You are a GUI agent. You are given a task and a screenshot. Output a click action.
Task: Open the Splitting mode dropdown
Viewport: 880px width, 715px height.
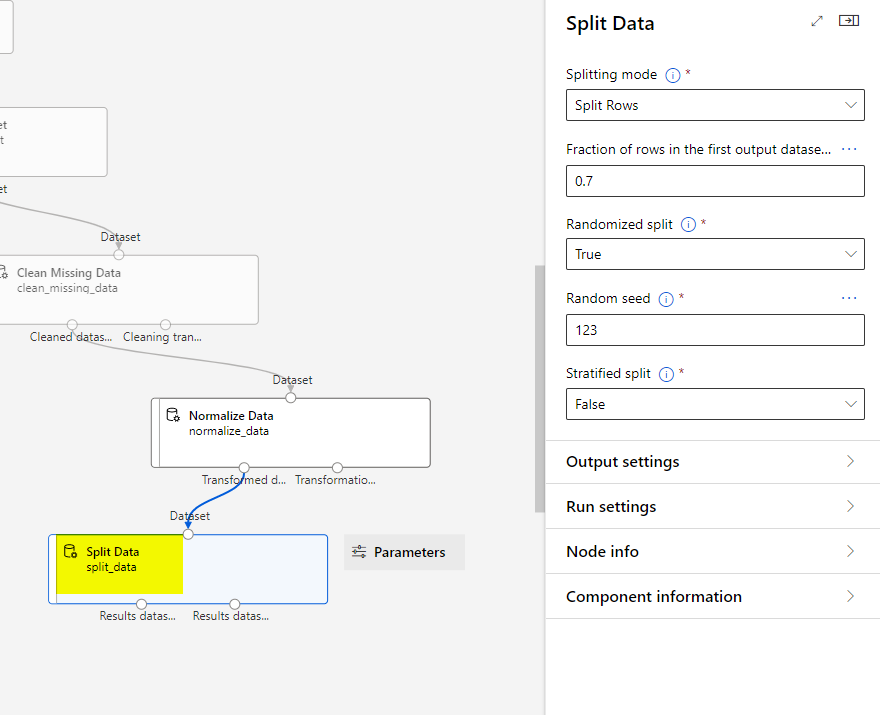pyautogui.click(x=714, y=105)
